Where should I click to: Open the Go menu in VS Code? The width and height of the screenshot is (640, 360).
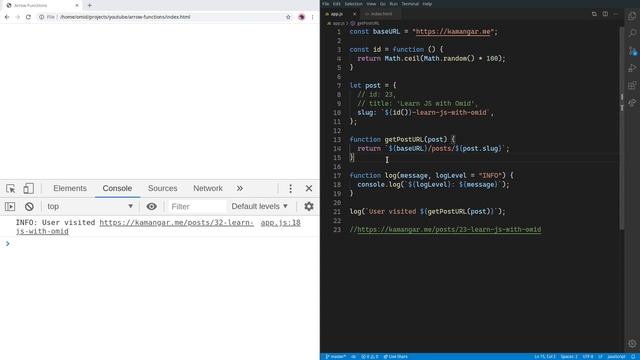[x=383, y=4]
